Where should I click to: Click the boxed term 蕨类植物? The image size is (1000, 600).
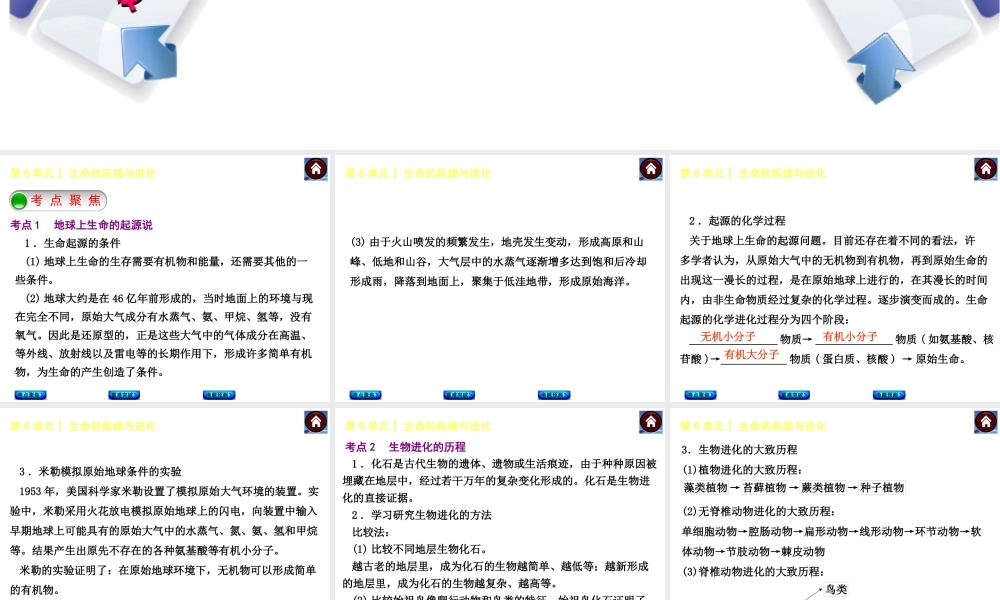(x=823, y=487)
